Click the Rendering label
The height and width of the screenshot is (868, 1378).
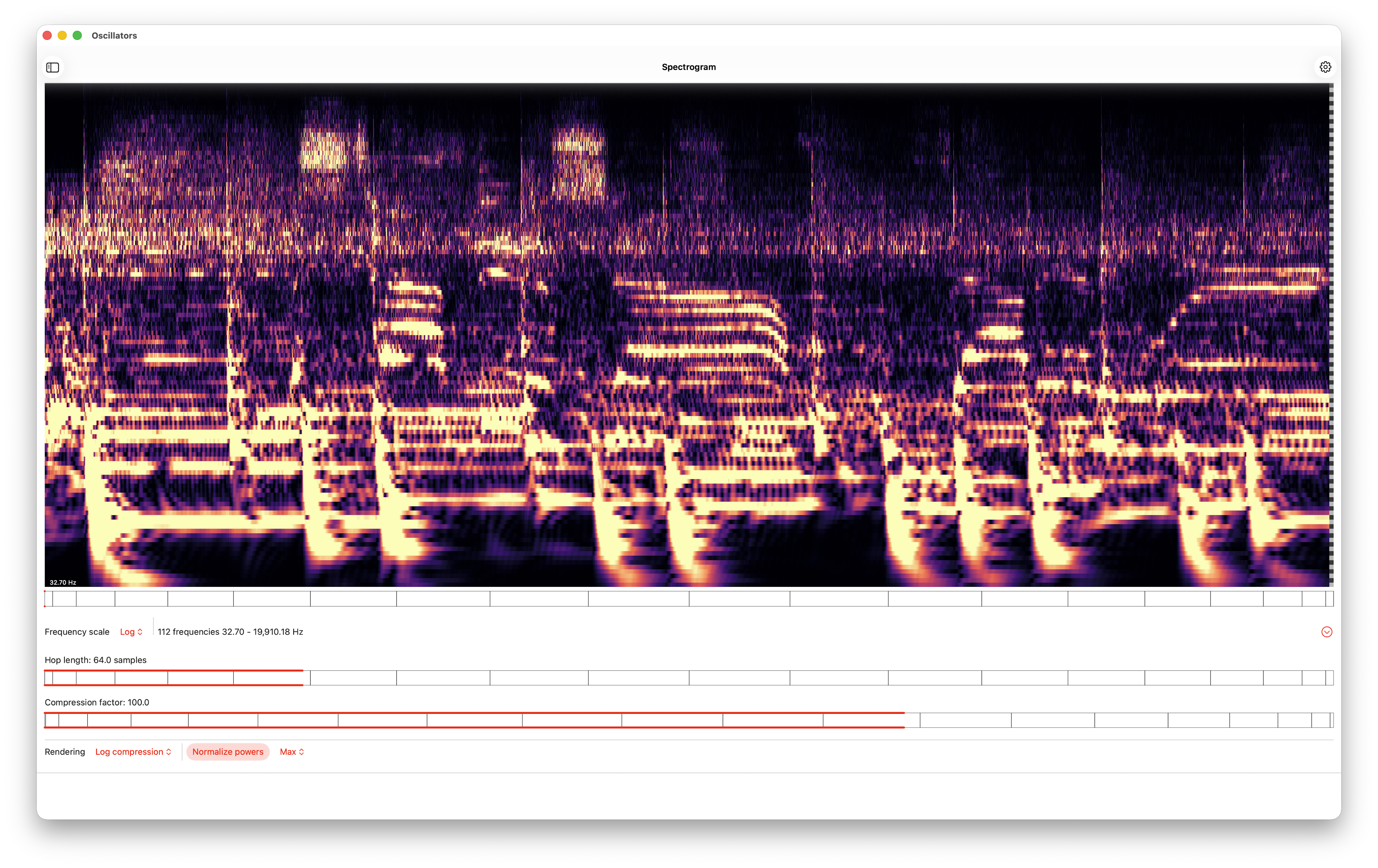coord(65,752)
